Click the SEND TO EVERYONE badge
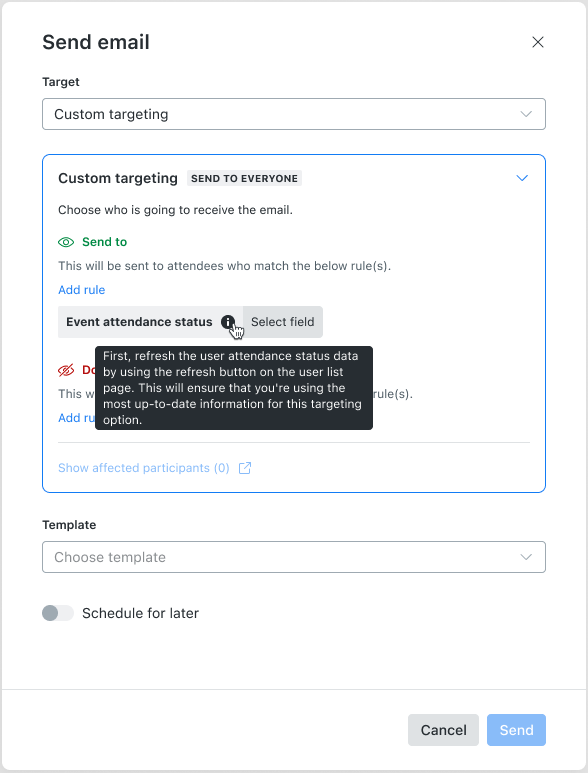The image size is (588, 773). click(x=244, y=178)
